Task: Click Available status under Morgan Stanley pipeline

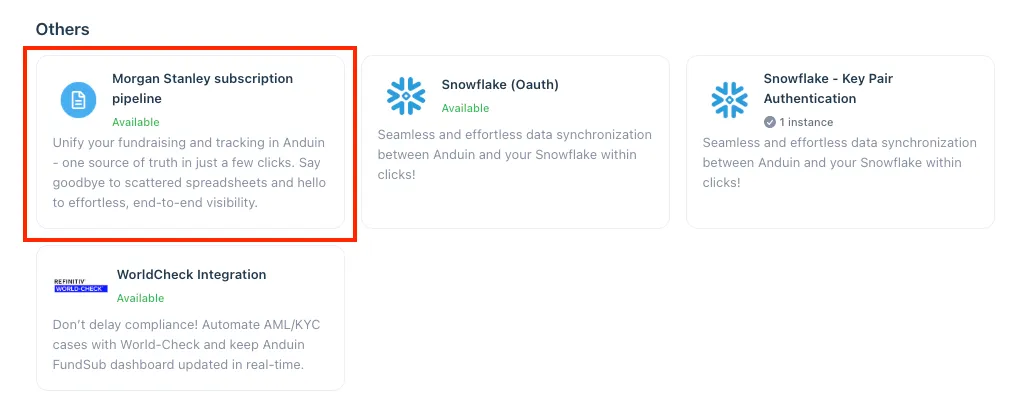Action: (136, 122)
